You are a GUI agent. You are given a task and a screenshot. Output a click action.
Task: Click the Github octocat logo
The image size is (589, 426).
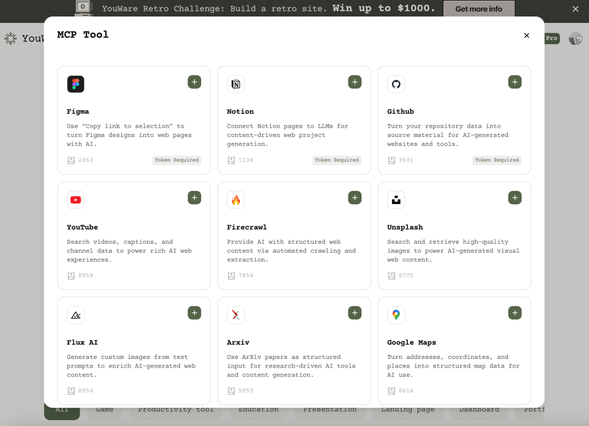[396, 84]
